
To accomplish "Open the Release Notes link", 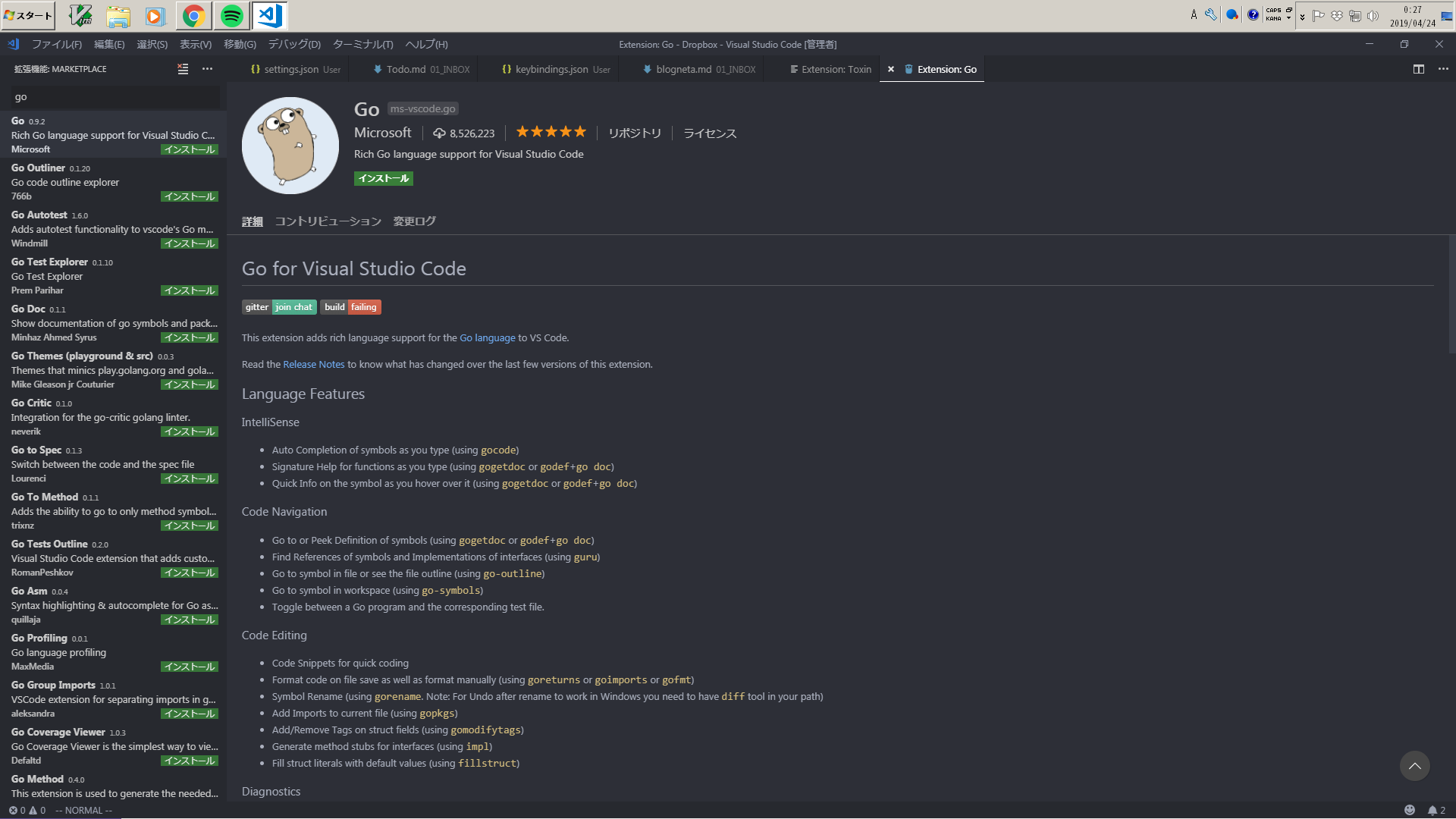I will click(313, 365).
